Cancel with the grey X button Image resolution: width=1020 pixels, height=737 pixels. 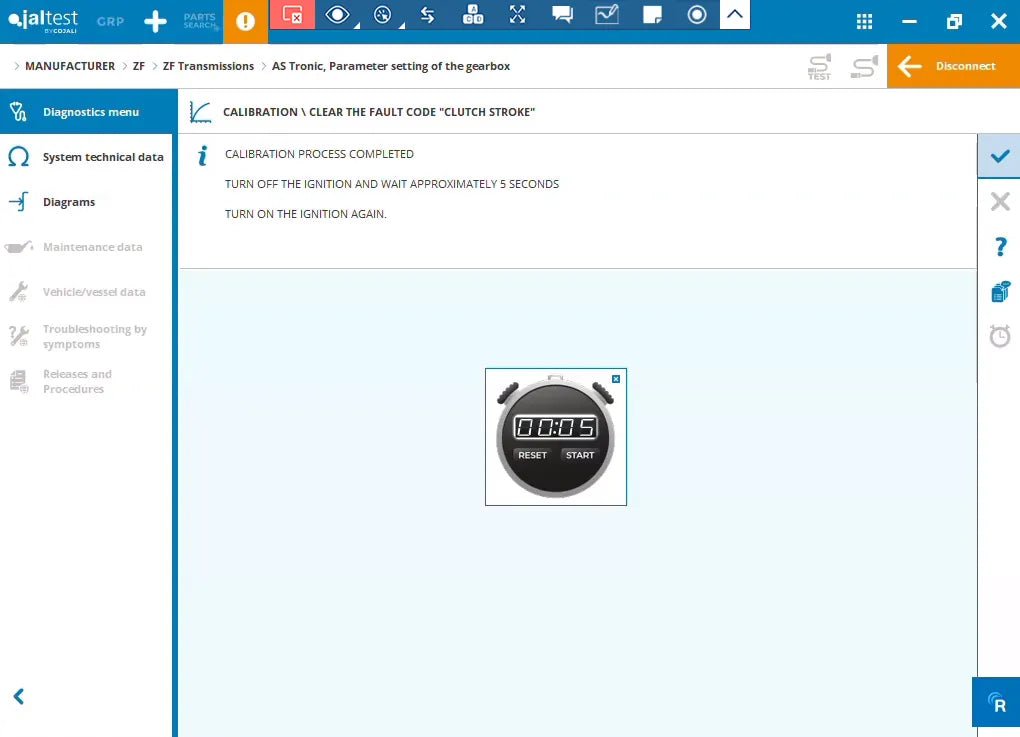(x=1000, y=202)
